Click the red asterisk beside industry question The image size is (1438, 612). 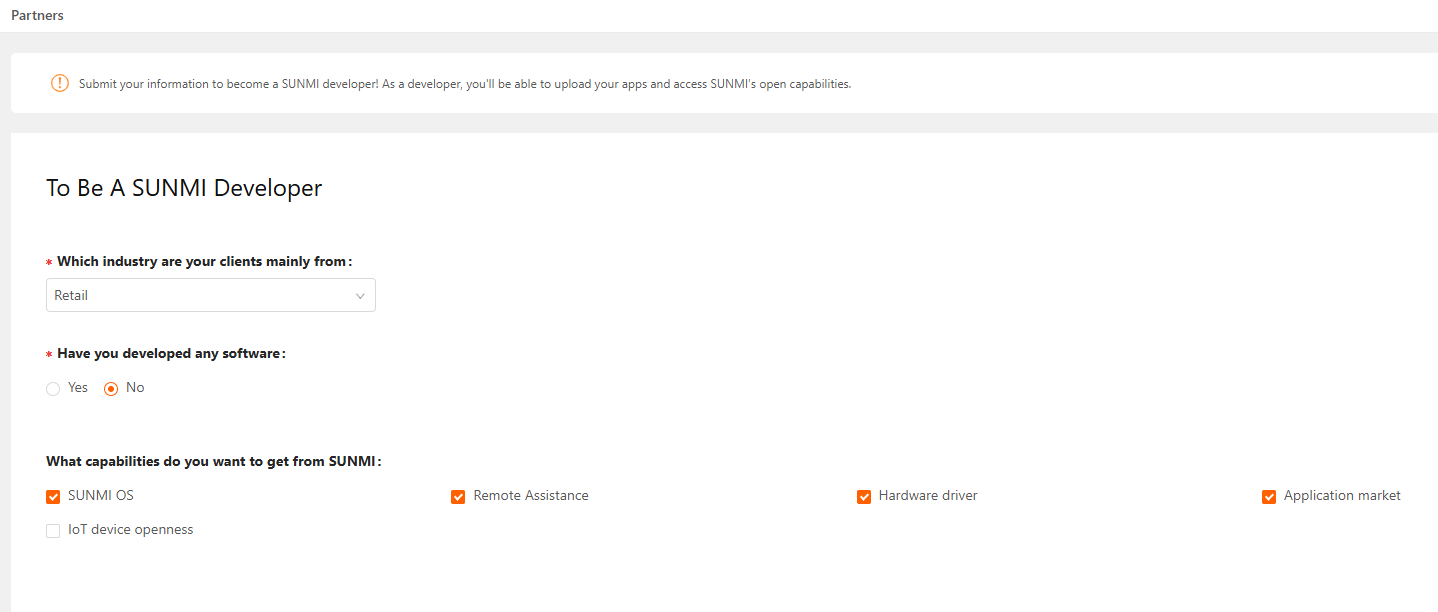(49, 263)
